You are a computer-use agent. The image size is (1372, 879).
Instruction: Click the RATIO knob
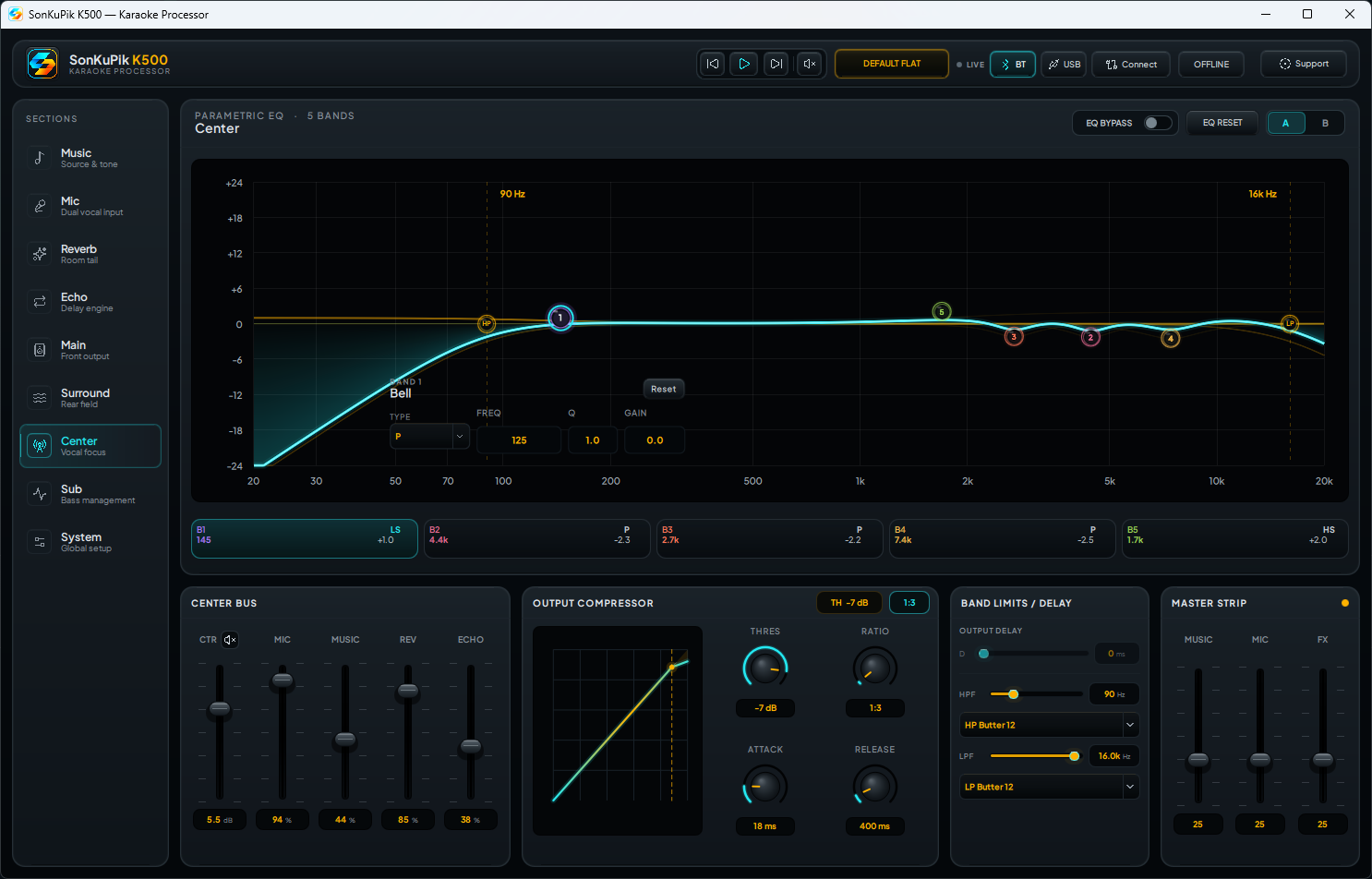pyautogui.click(x=875, y=668)
